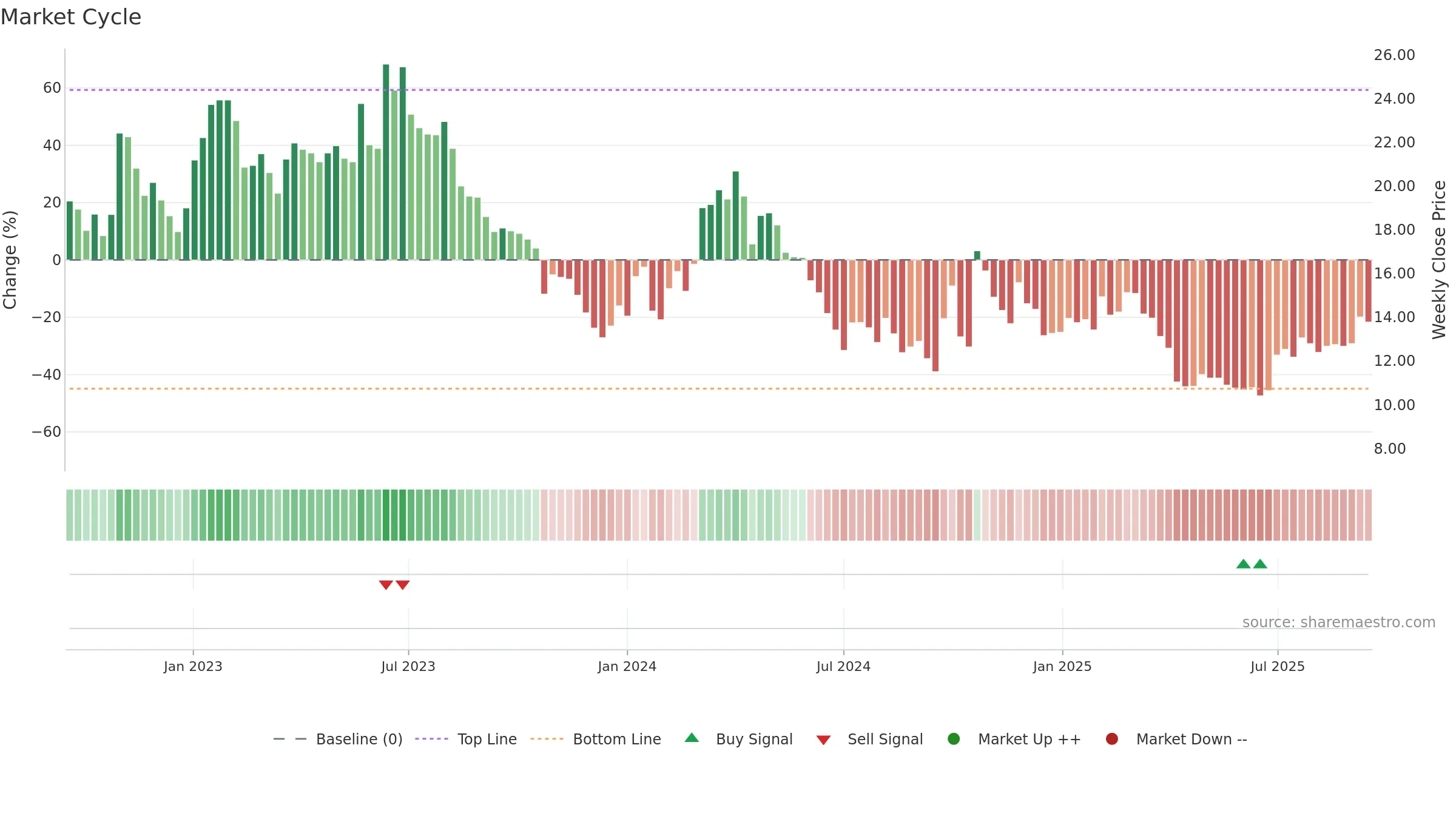
Task: Click the Buy Signal legend label
Action: [754, 739]
